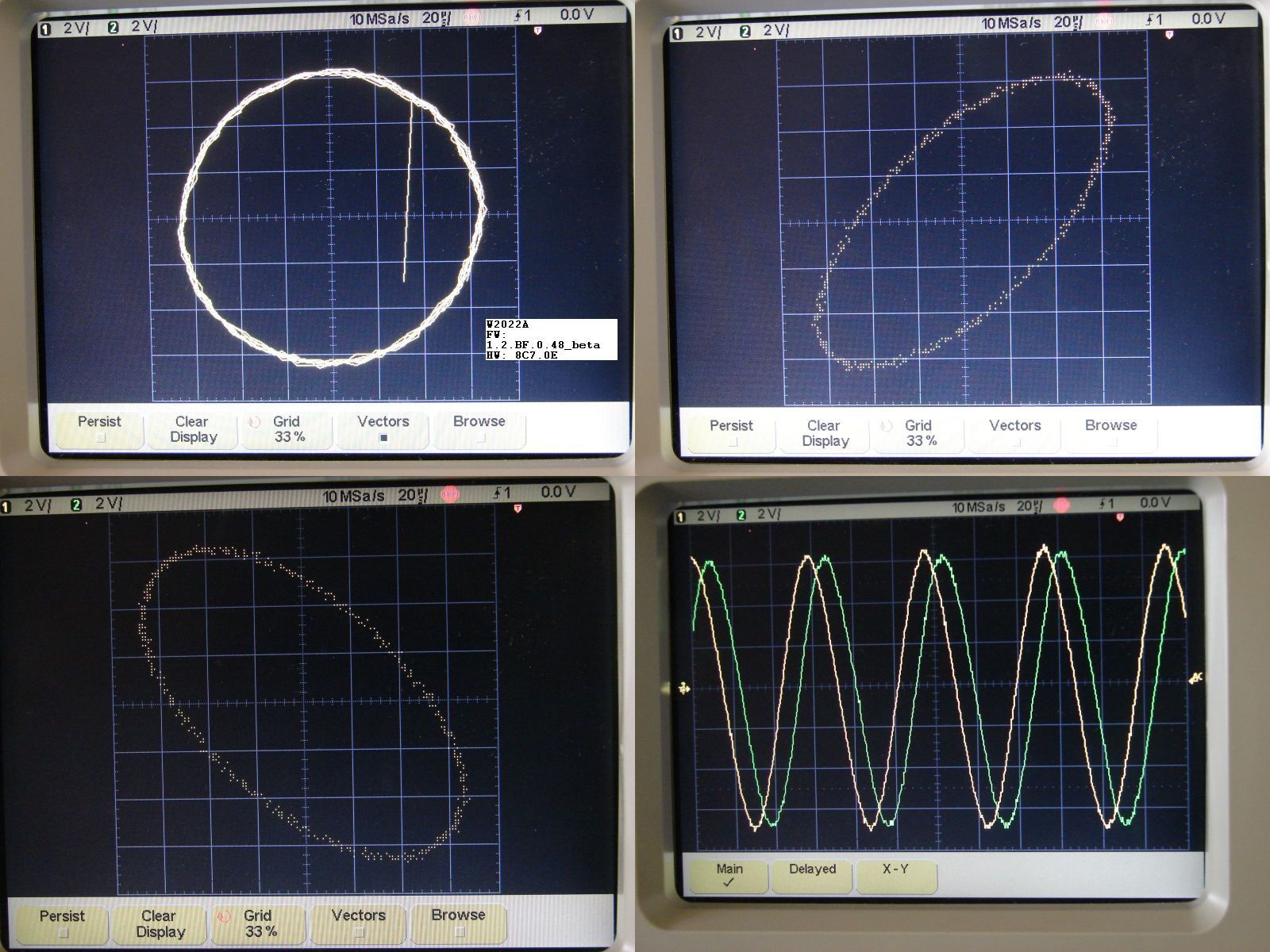Image resolution: width=1270 pixels, height=952 pixels.
Task: Click channel 1 indicator on right-leaning ellipse screen
Action: click(677, 33)
